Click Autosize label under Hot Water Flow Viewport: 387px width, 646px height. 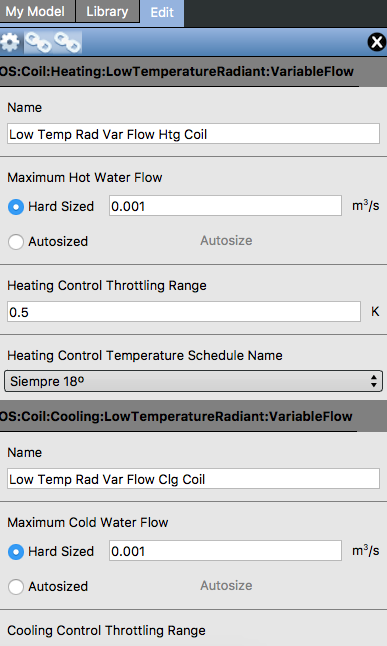click(x=226, y=241)
